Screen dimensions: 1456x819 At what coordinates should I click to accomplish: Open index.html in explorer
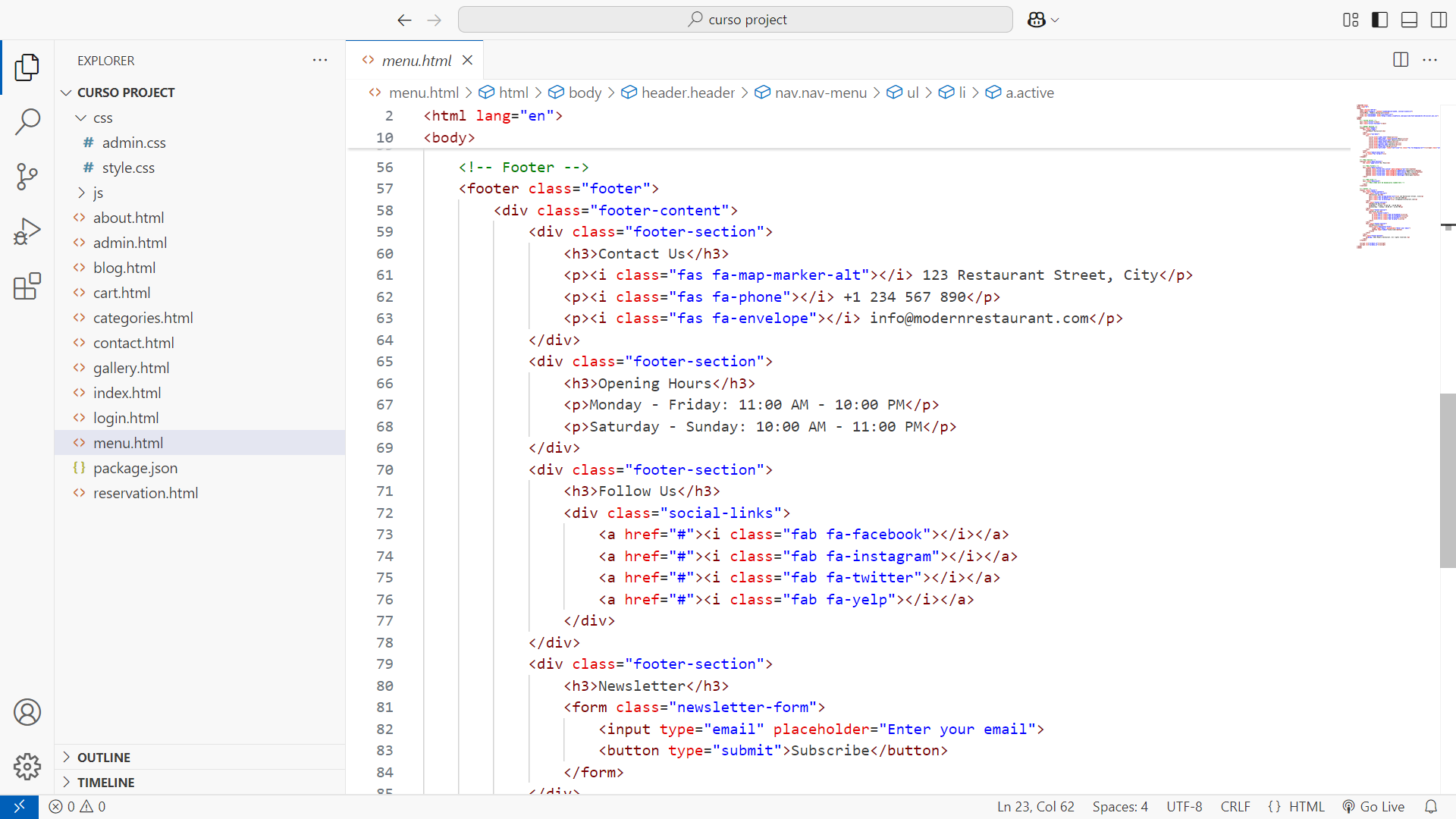(200, 393)
